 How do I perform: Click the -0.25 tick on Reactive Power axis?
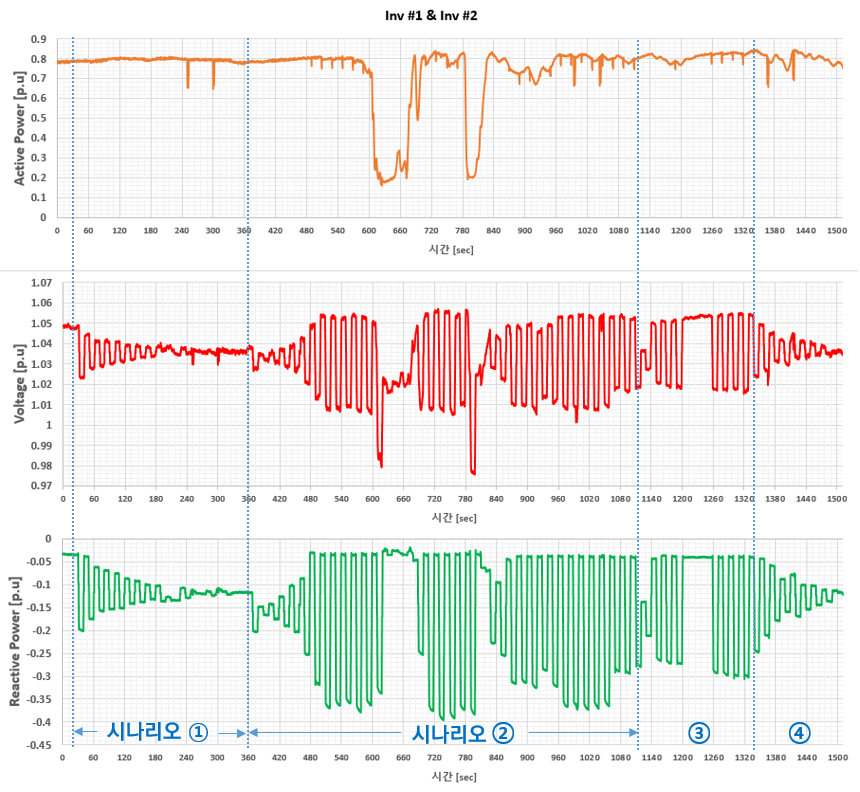pos(40,653)
